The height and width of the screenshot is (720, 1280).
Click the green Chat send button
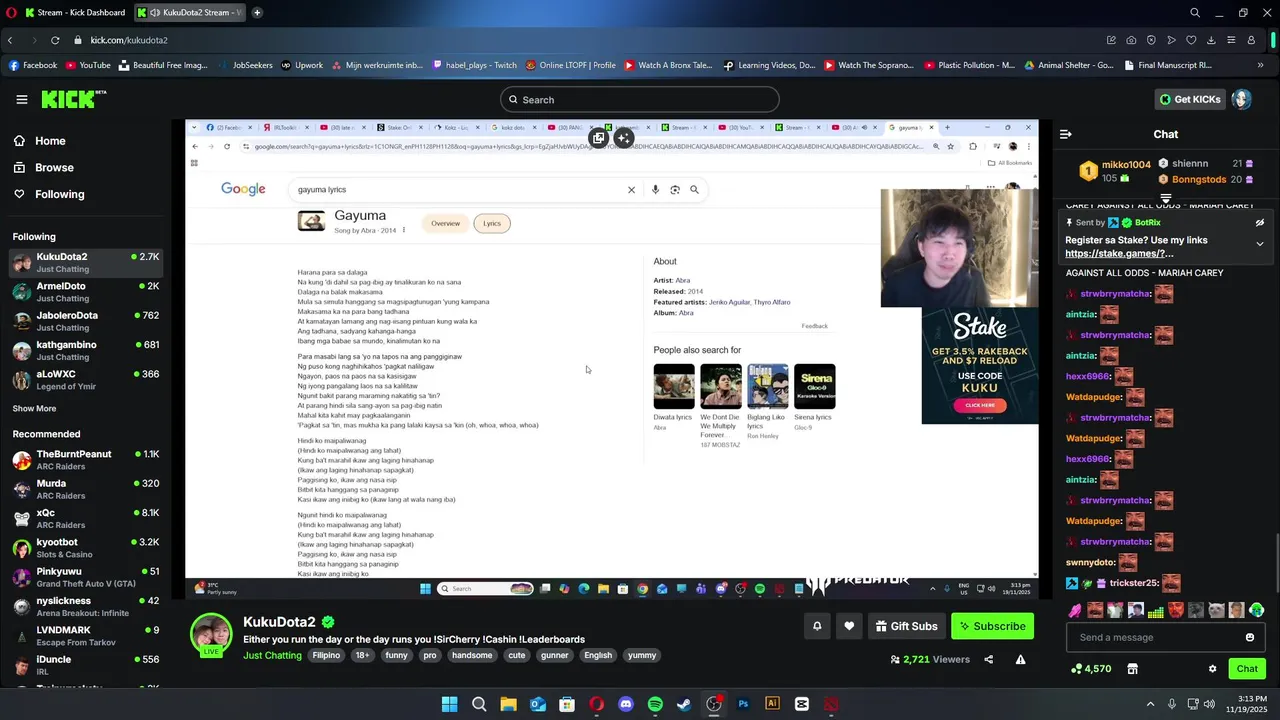click(1246, 669)
